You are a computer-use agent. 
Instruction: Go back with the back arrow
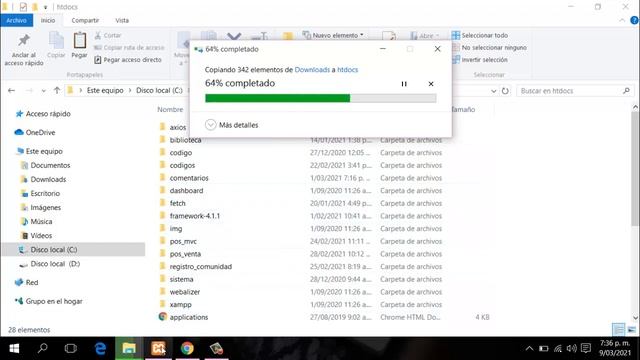(11, 91)
